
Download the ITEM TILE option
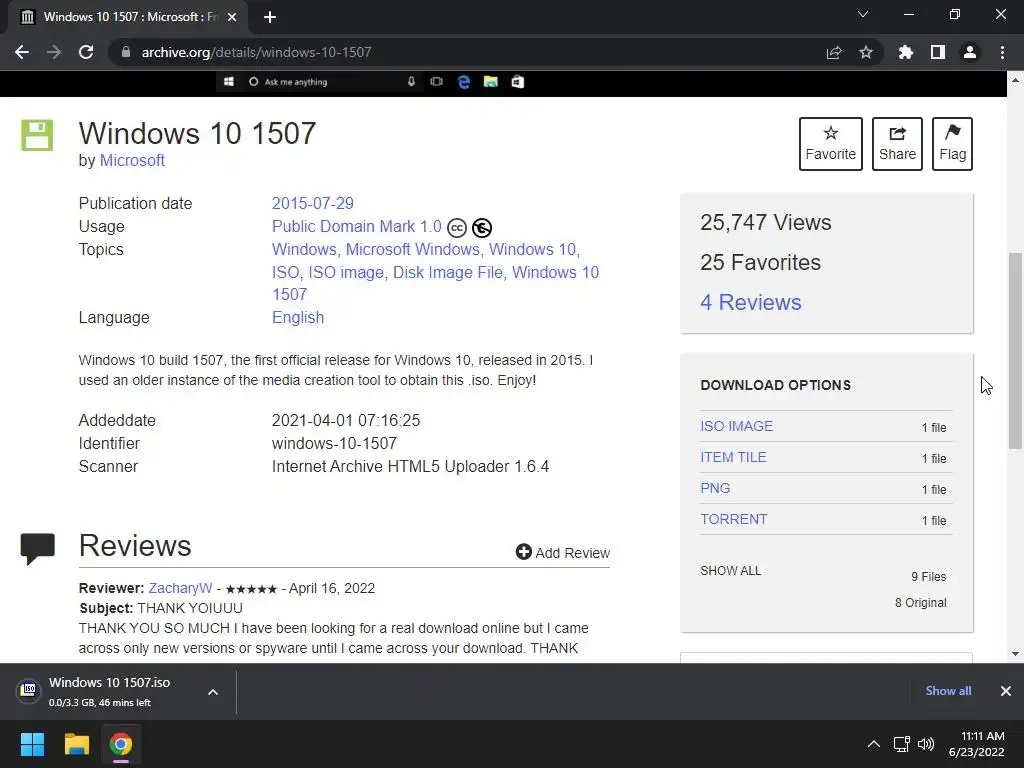(733, 457)
